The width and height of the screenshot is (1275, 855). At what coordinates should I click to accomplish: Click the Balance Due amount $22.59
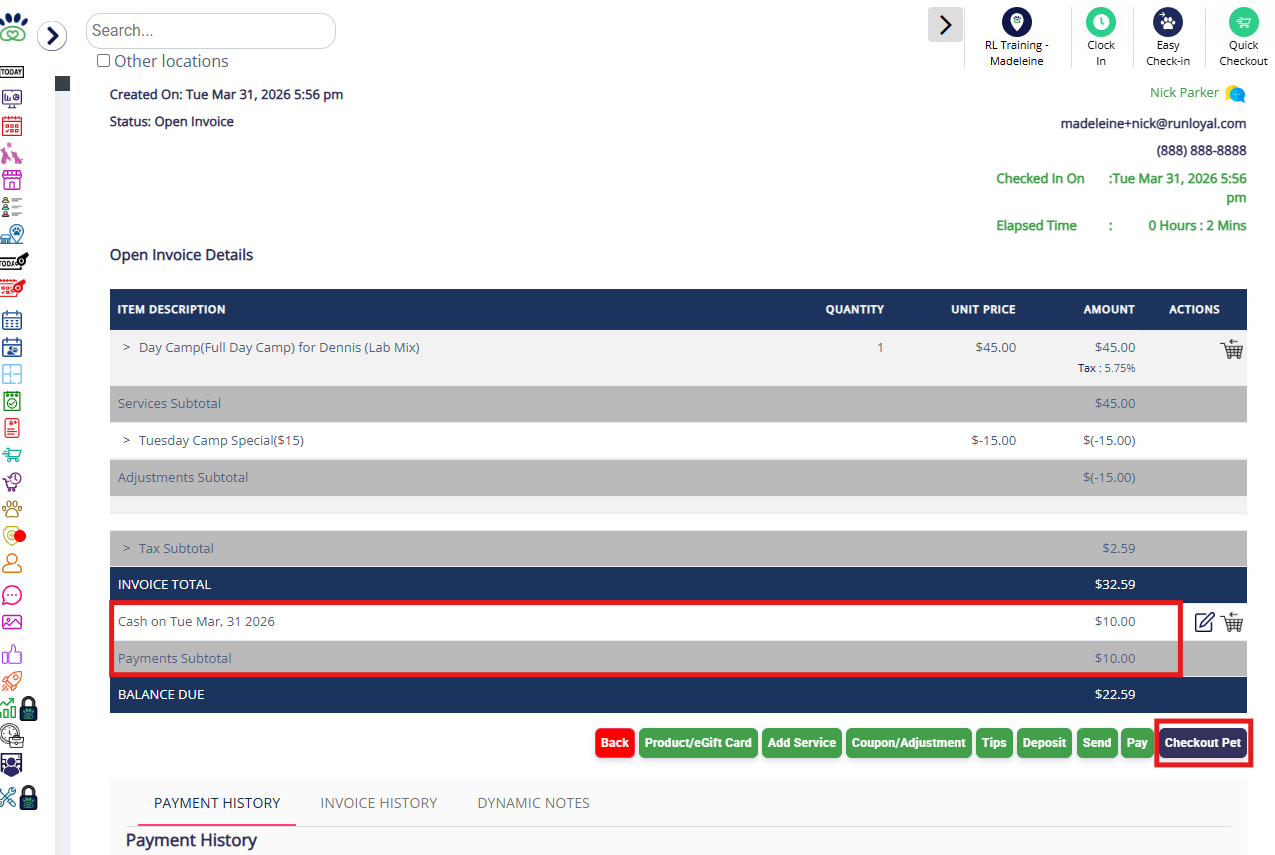(x=1115, y=695)
